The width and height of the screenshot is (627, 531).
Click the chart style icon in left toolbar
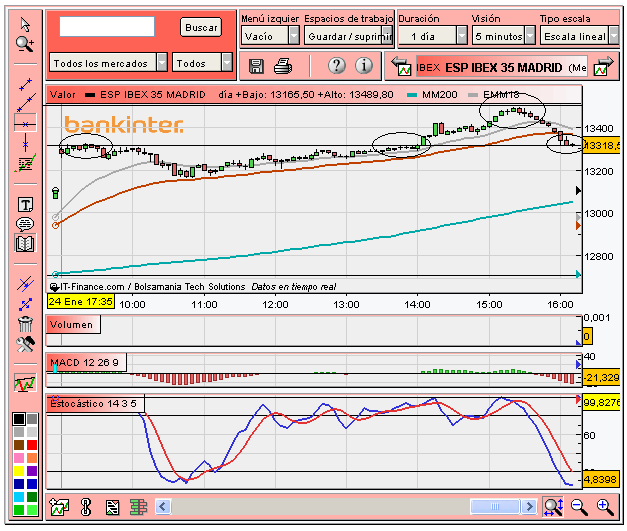(25, 383)
